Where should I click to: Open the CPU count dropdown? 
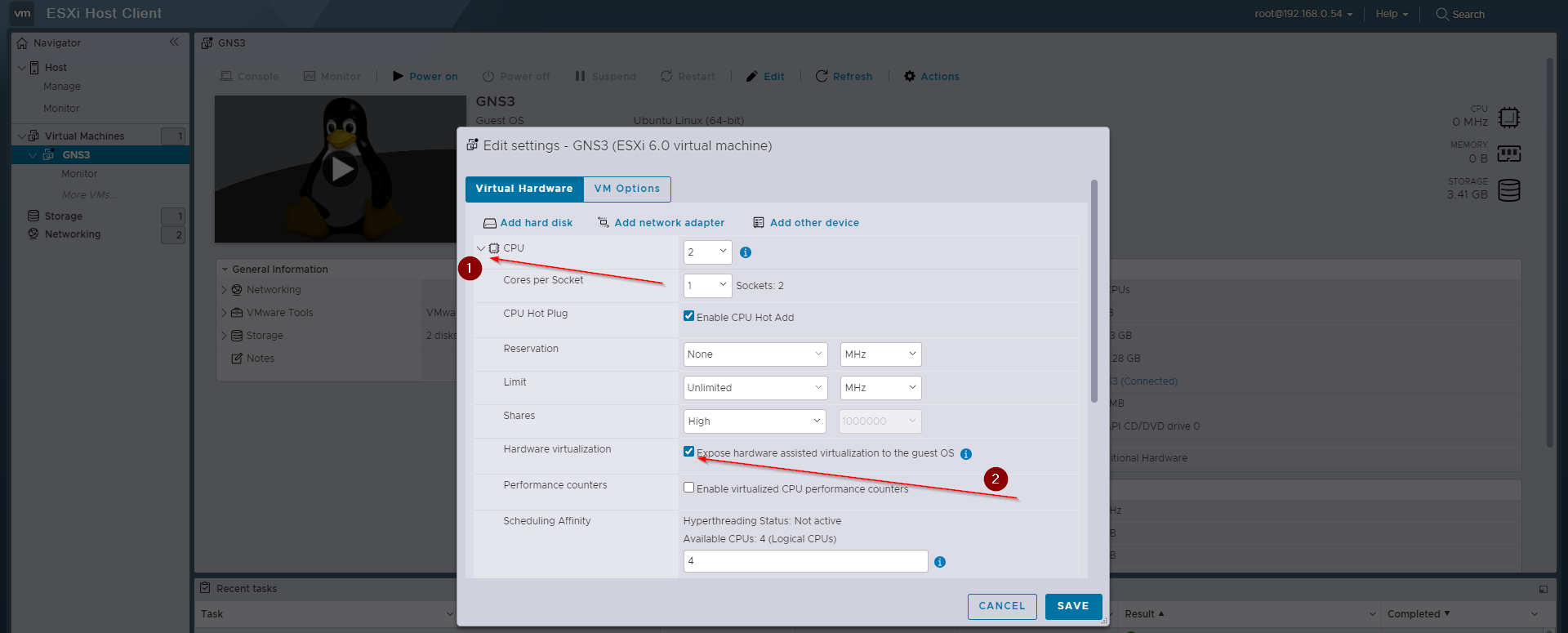707,252
